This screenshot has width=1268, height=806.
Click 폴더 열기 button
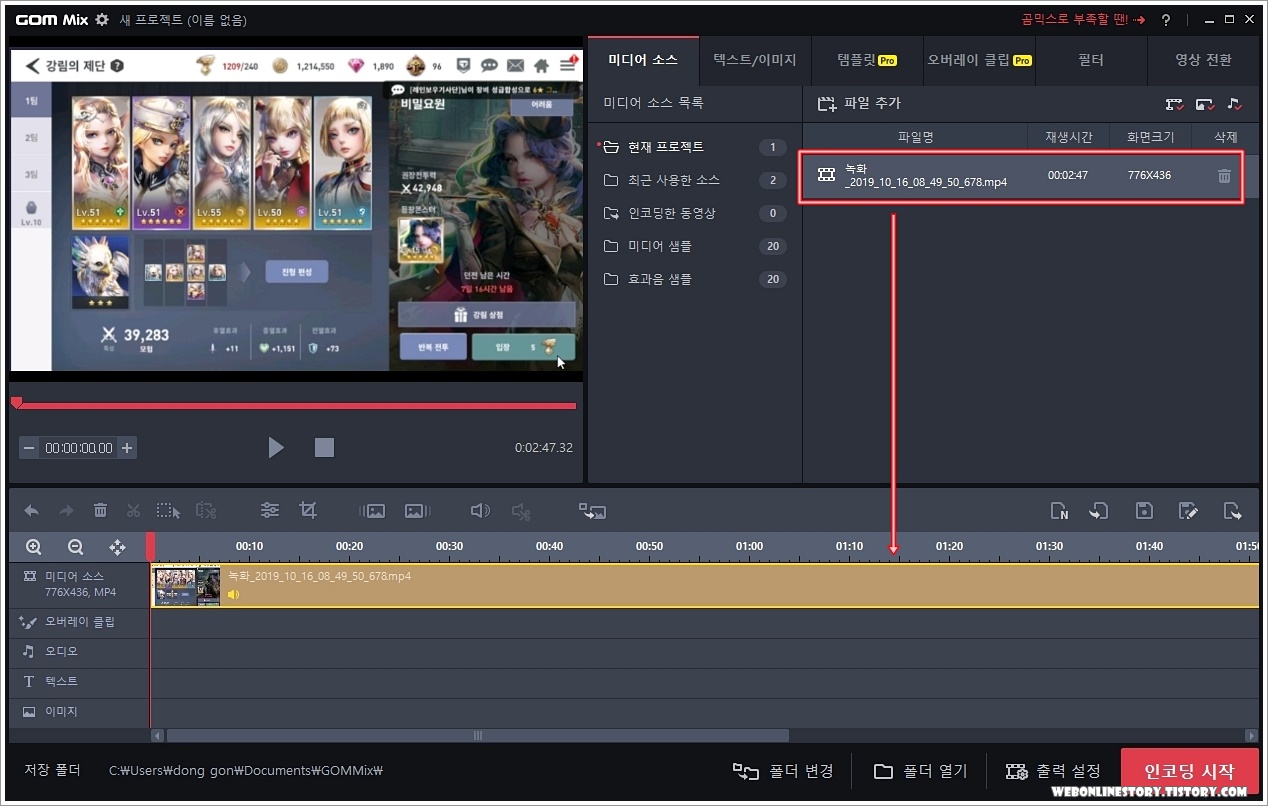[x=920, y=771]
